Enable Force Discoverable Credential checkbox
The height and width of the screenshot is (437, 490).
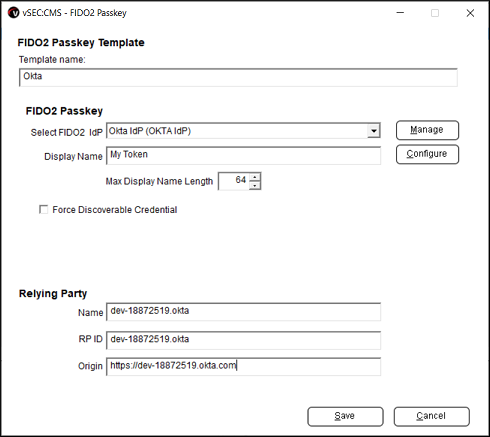43,209
